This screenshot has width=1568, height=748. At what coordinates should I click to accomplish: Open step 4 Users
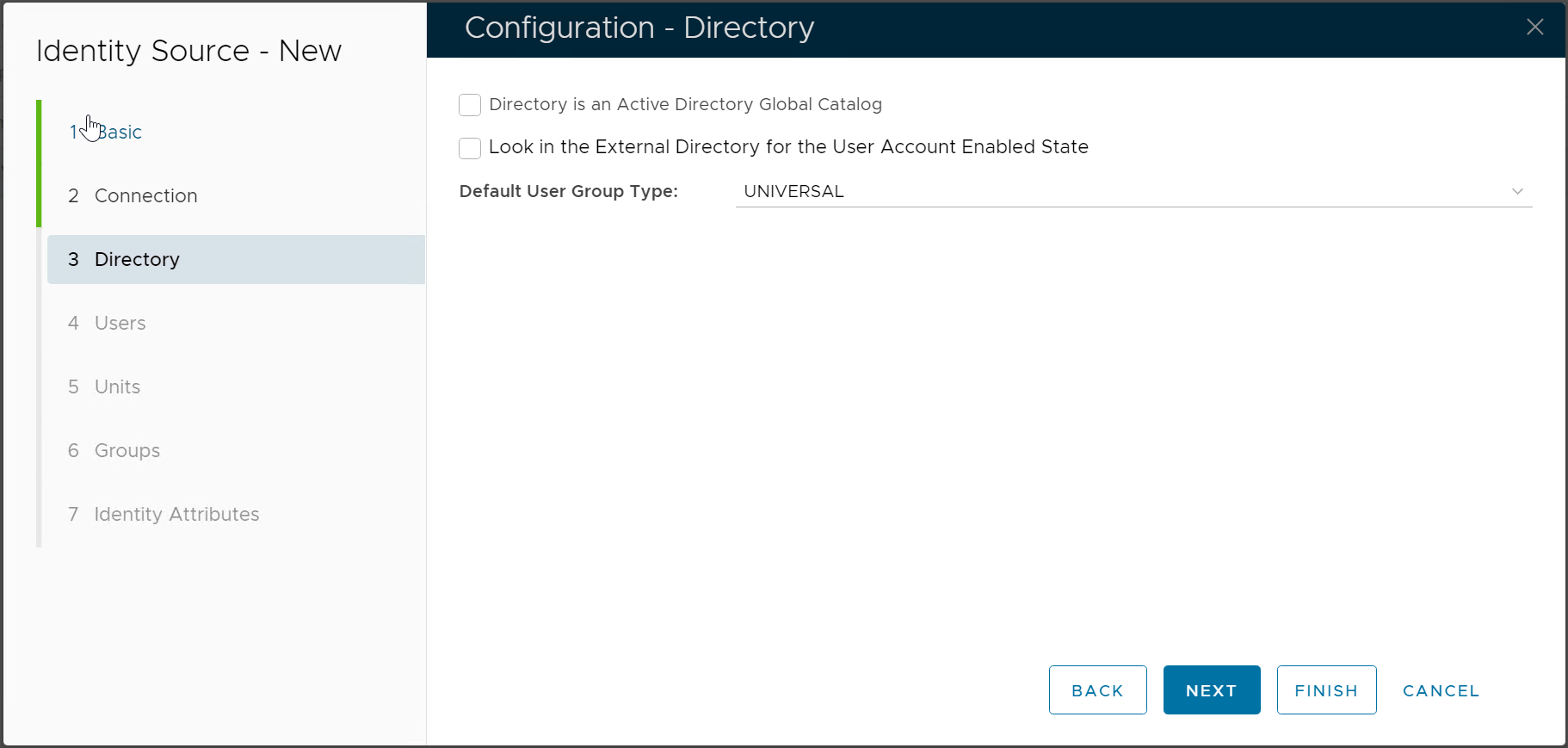click(120, 324)
